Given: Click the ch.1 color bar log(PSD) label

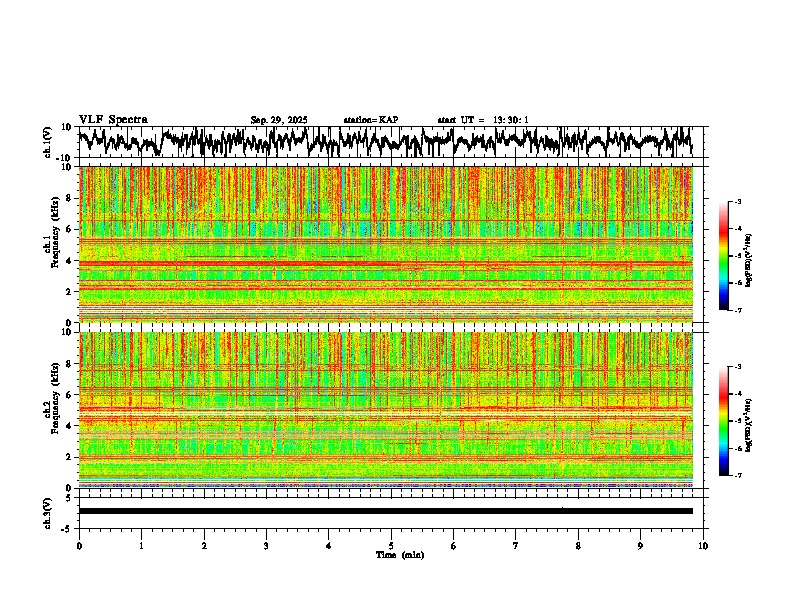Looking at the screenshot, I should (749, 261).
